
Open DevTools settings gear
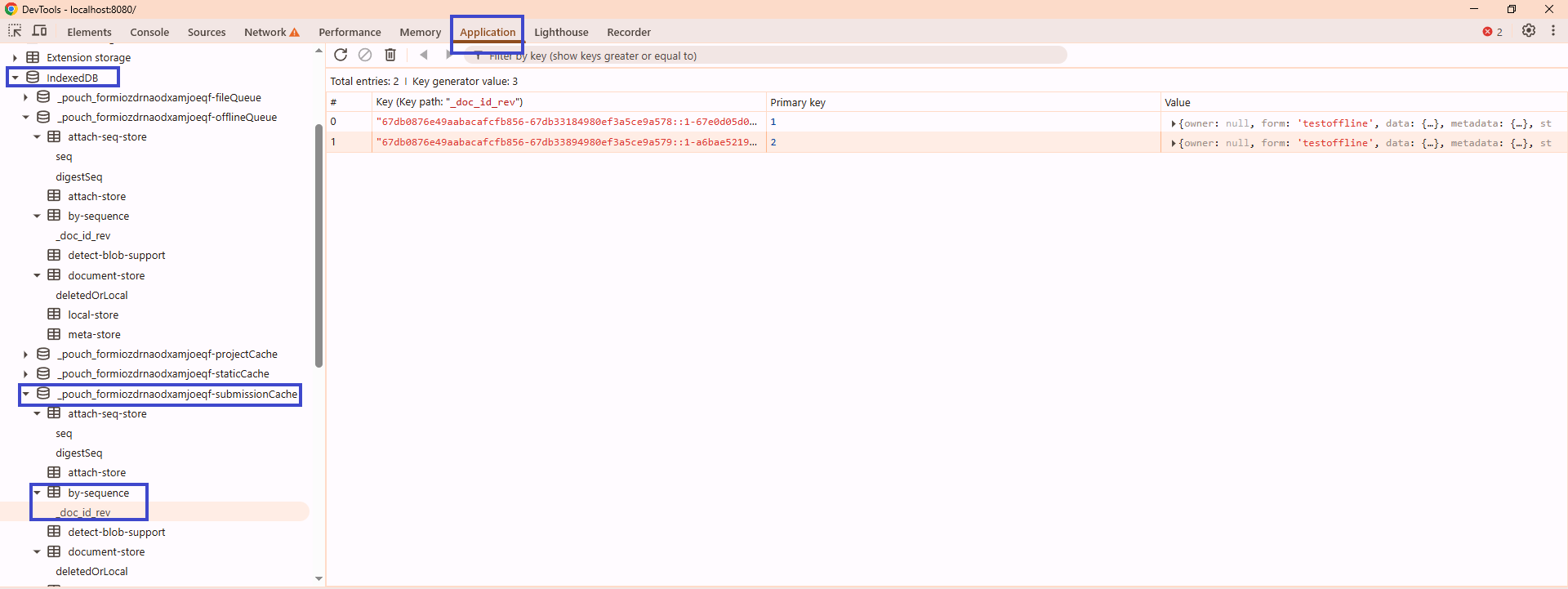[x=1528, y=31]
